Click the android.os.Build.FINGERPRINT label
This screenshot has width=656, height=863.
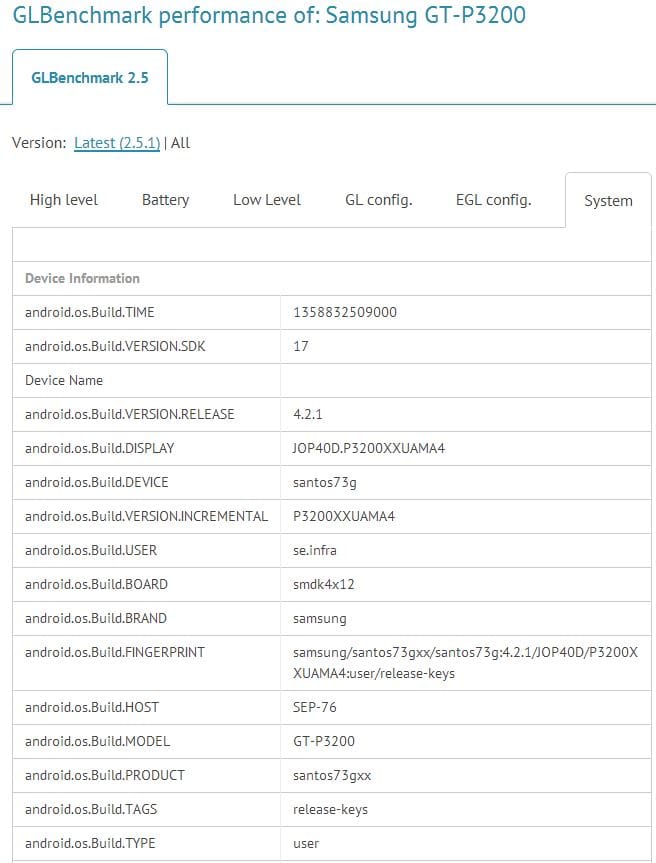pos(114,652)
